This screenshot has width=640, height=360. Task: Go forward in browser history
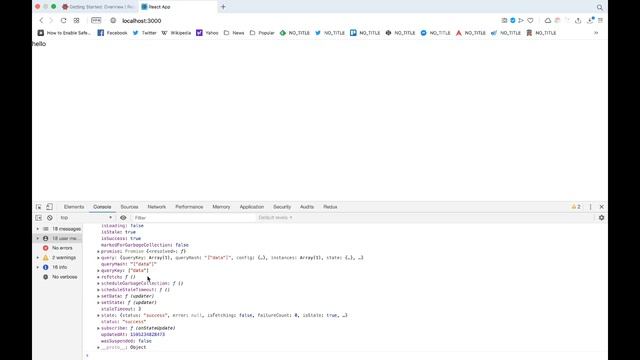(x=51, y=20)
